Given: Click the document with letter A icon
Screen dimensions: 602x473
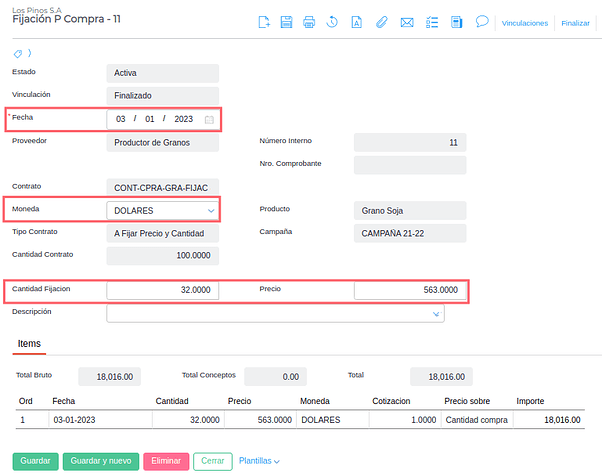Looking at the screenshot, I should (357, 22).
